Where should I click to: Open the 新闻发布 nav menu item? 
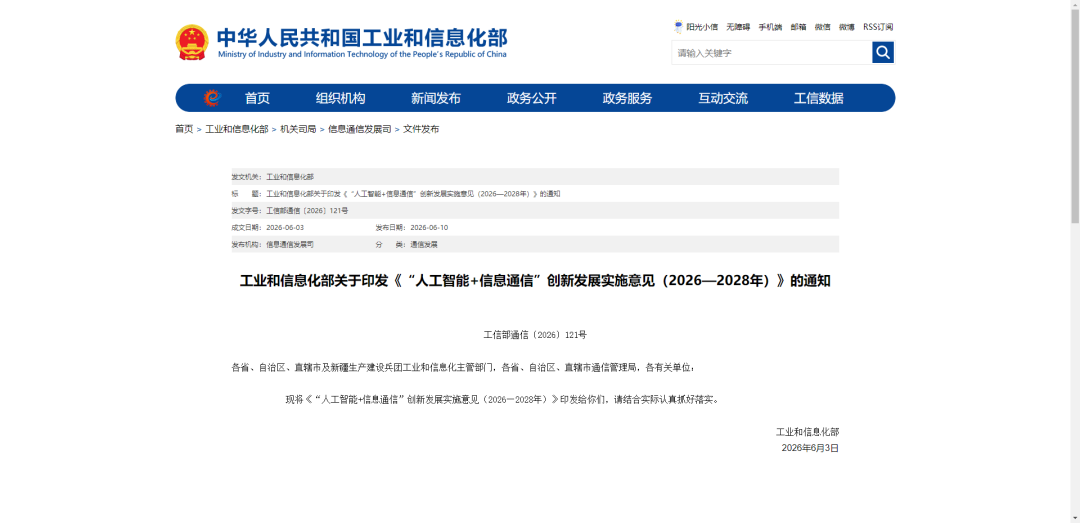click(436, 98)
